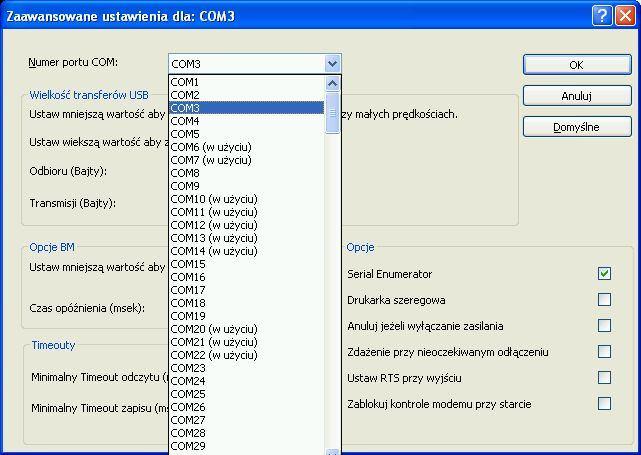The height and width of the screenshot is (455, 641).
Task: Choose COM27 from the list
Action: click(247, 420)
